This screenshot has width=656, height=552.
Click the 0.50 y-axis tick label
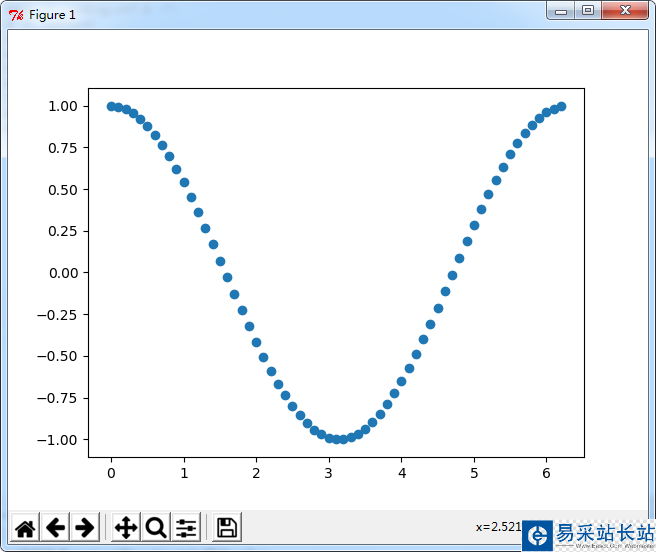63,190
